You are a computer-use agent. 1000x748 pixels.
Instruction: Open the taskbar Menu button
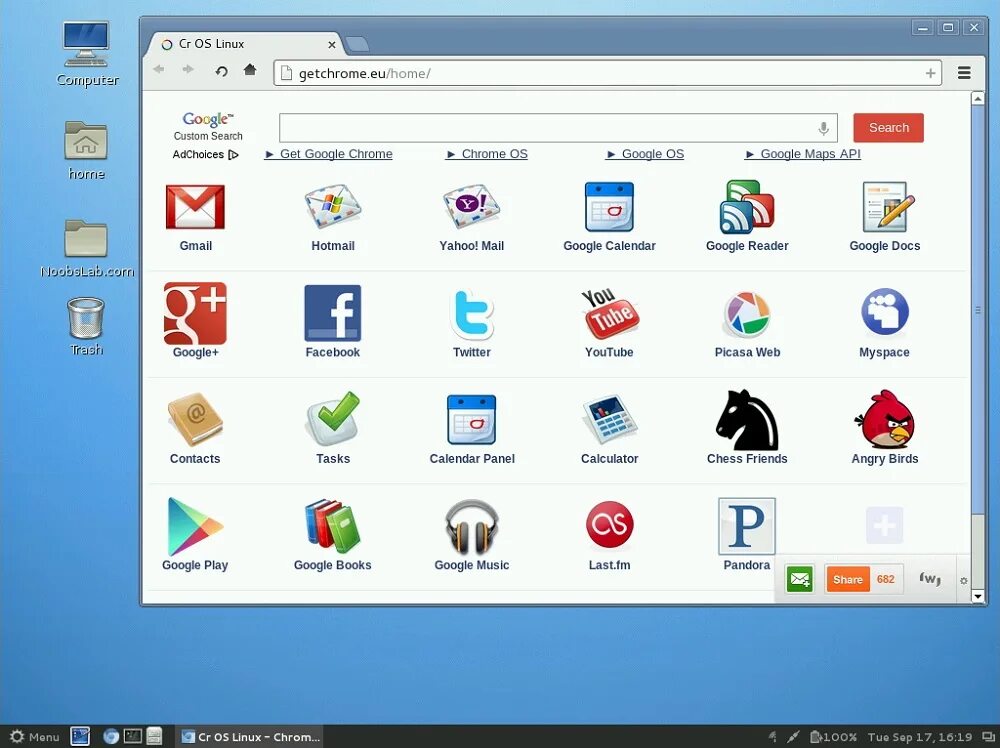click(x=35, y=737)
